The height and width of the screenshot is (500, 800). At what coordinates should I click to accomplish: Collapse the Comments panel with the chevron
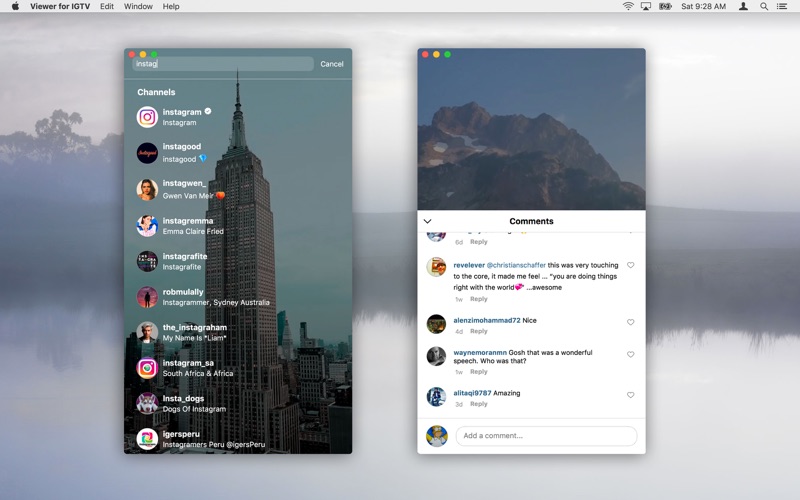pyautogui.click(x=428, y=221)
